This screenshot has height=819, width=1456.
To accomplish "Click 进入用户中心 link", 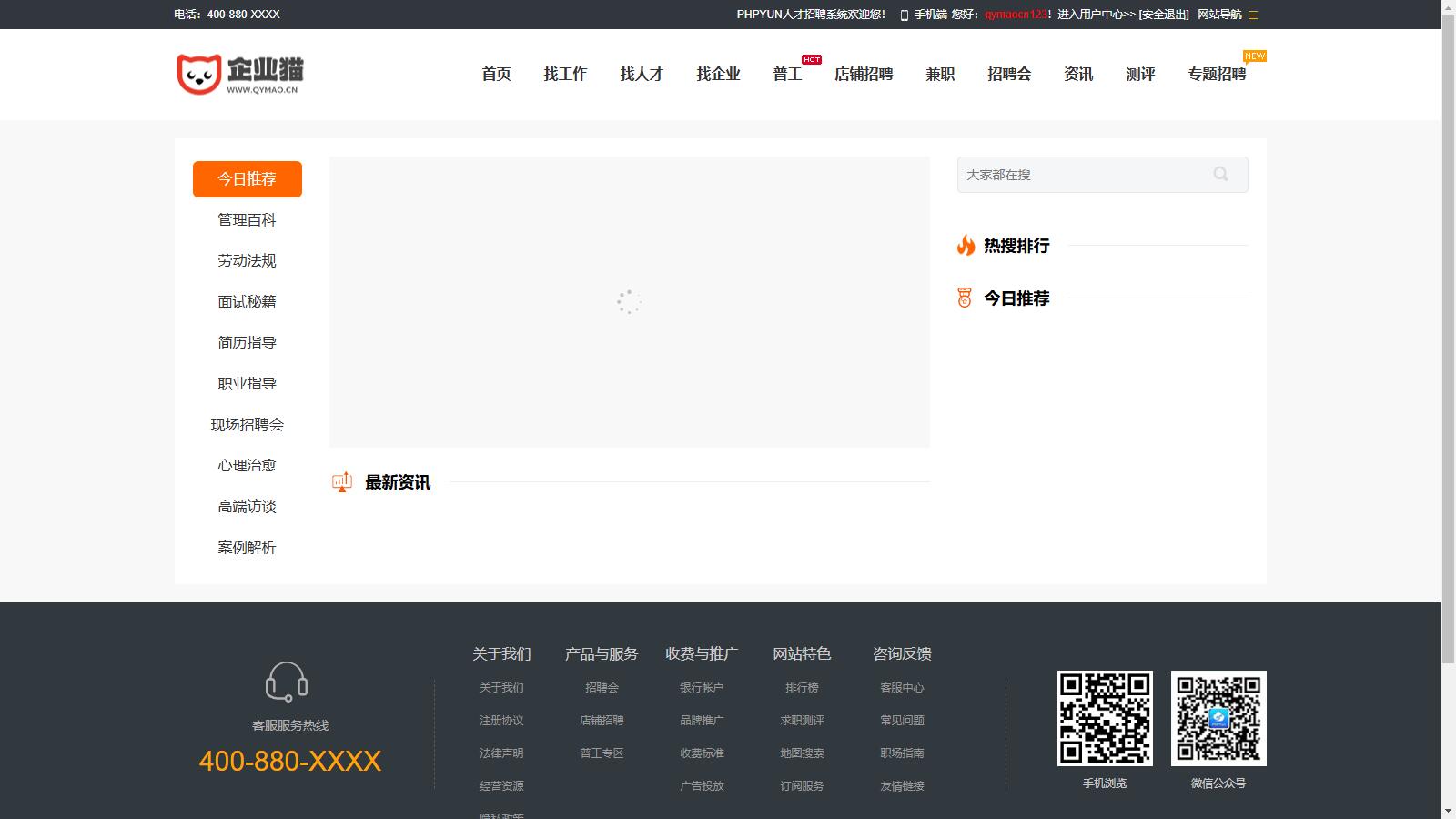I will [1096, 15].
